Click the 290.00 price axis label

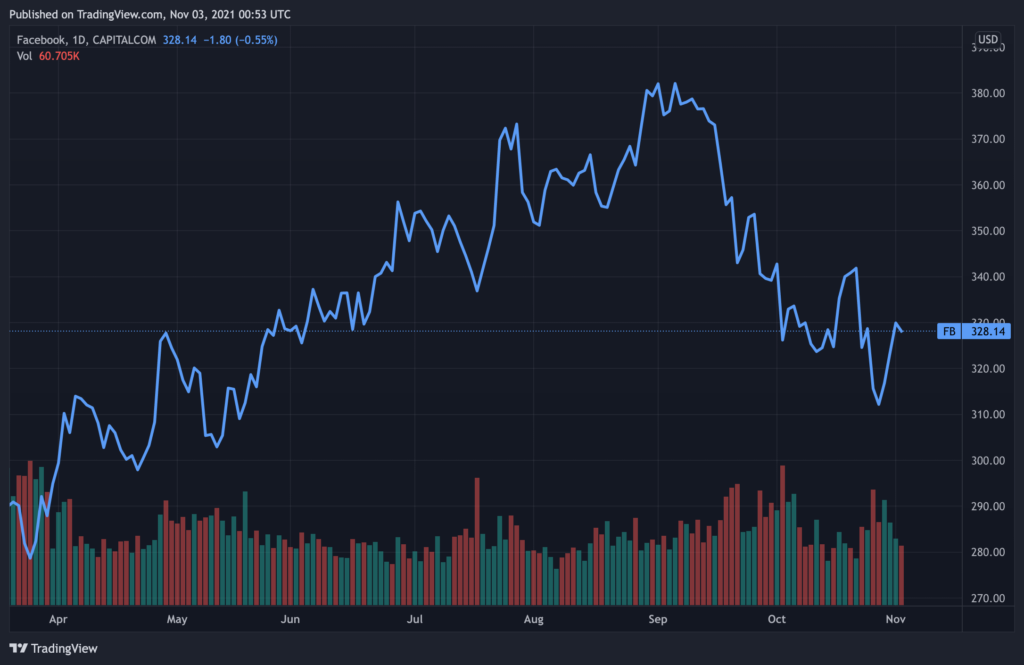coord(988,506)
